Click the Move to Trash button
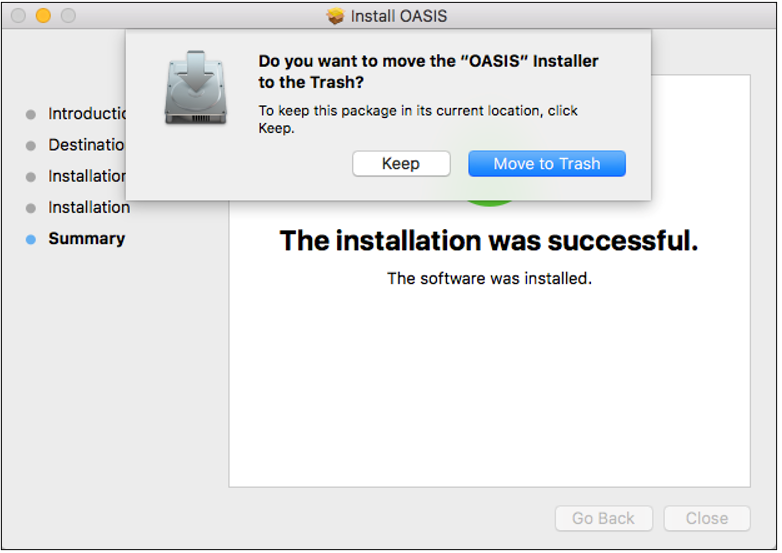782x553 pixels. (547, 164)
